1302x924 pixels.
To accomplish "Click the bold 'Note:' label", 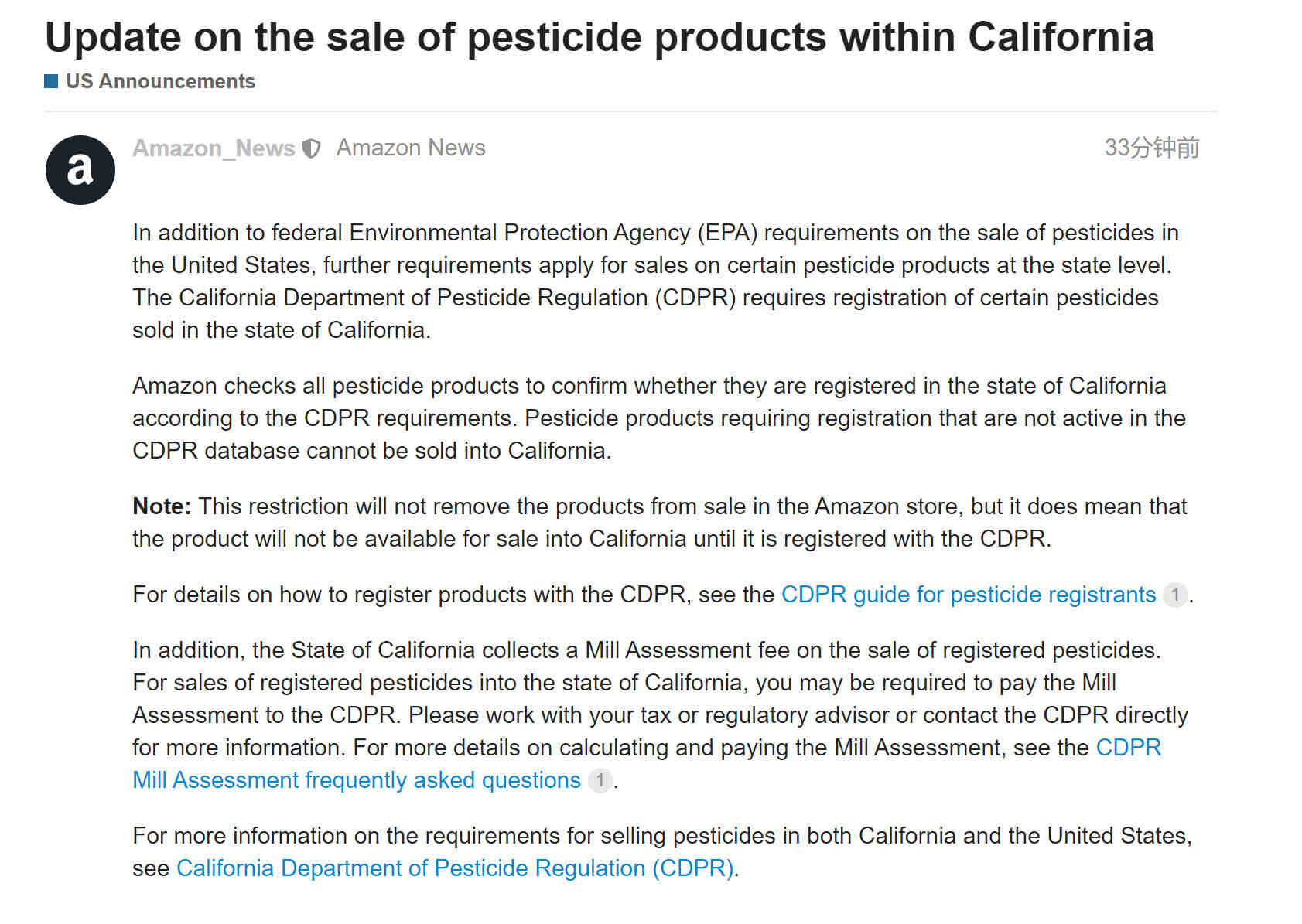I will pyautogui.click(x=162, y=506).
